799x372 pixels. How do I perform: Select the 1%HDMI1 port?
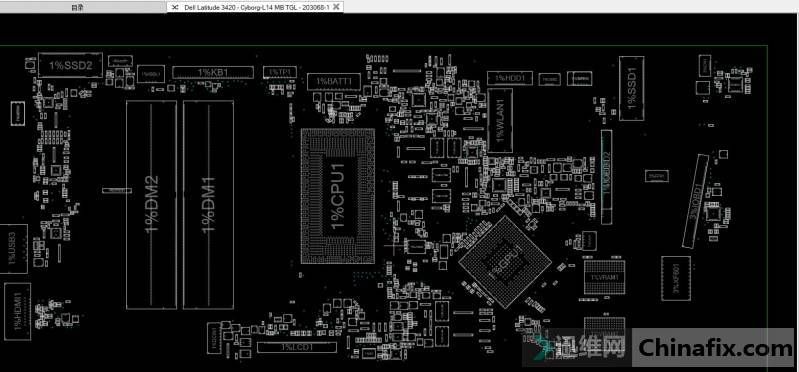coord(17,311)
